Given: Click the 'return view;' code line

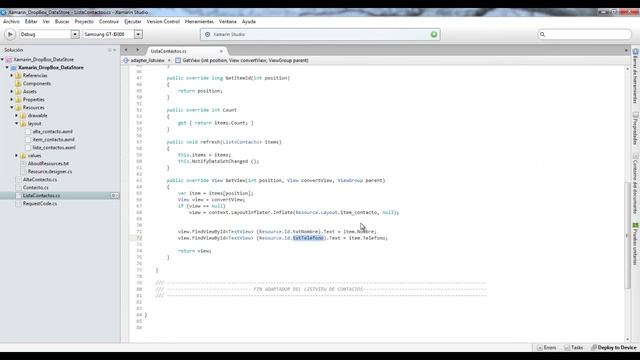Looking at the screenshot, I should (x=195, y=251).
